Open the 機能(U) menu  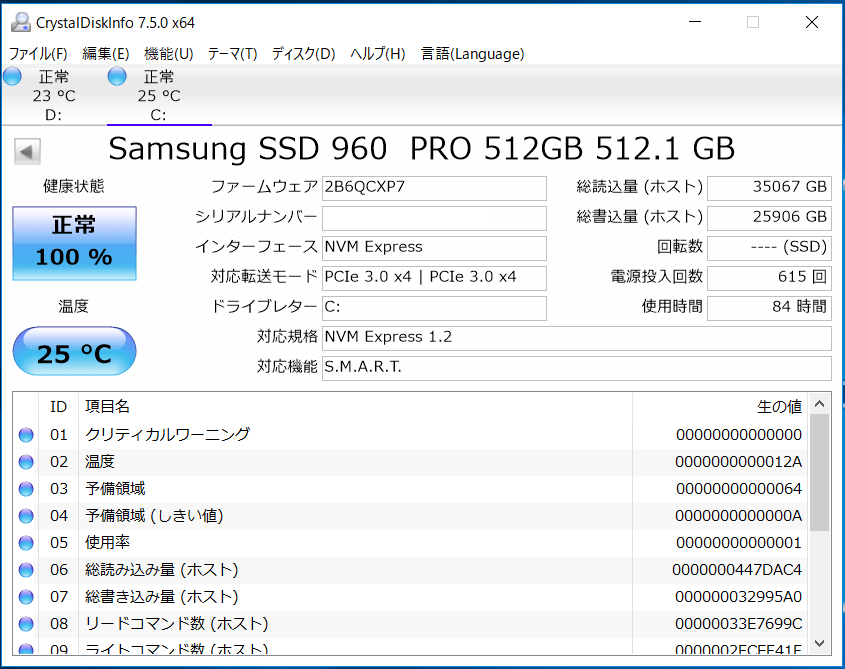(x=169, y=53)
